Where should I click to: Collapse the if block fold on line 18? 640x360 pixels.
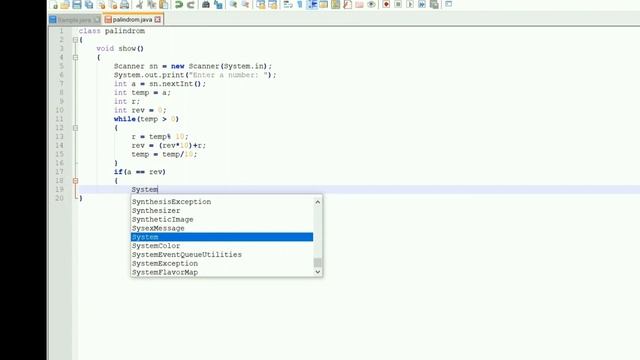pos(76,181)
